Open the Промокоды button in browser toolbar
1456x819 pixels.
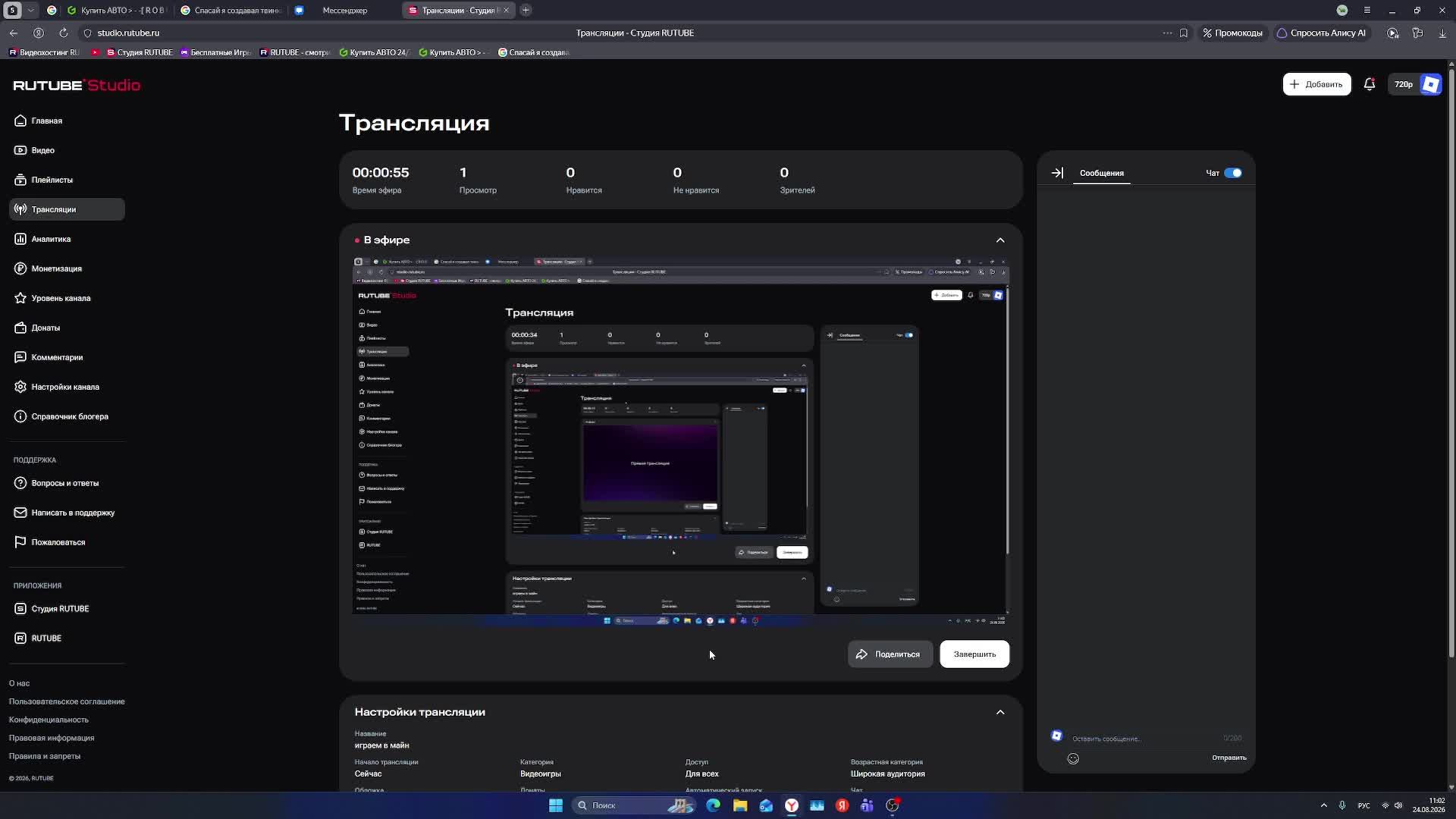pos(1232,33)
